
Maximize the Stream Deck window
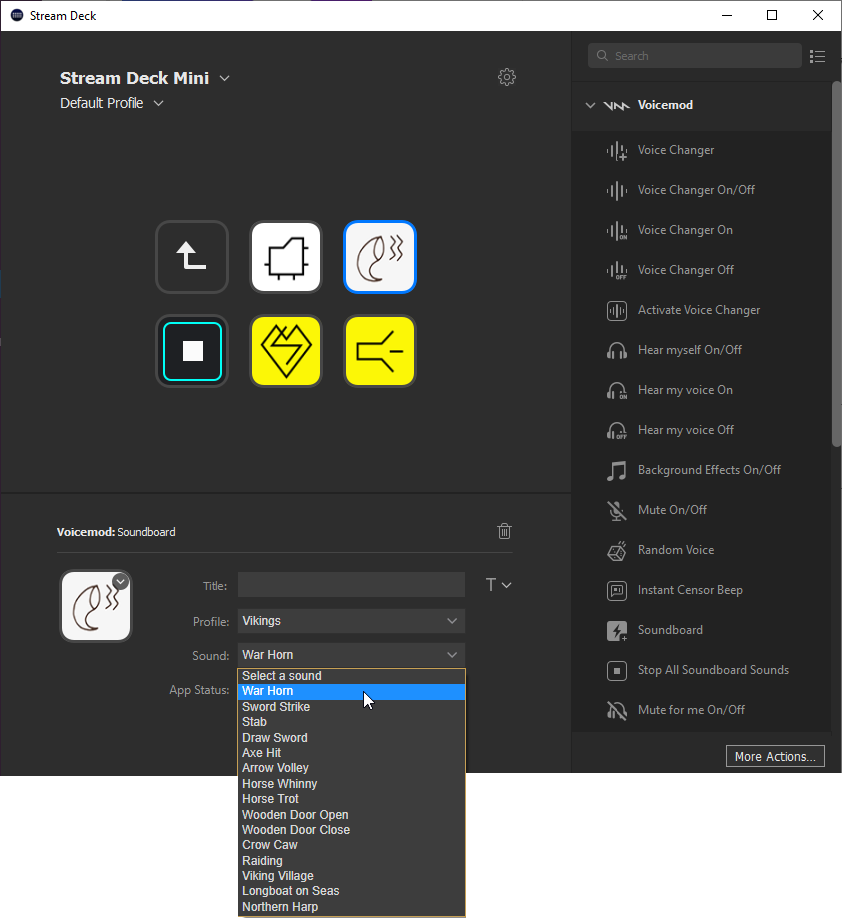coord(772,15)
